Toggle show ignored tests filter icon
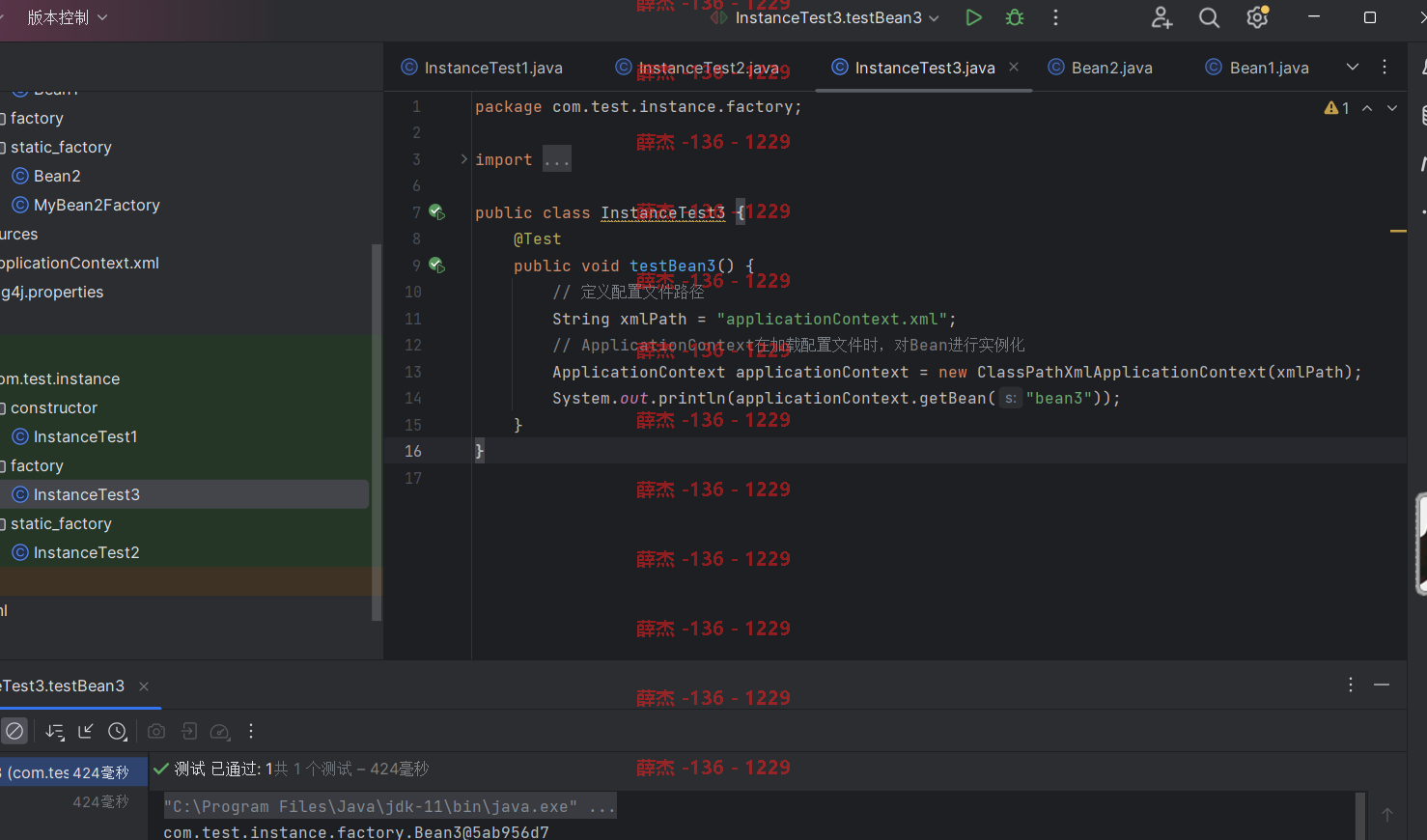Screen dimensions: 1427x840 [14, 731]
